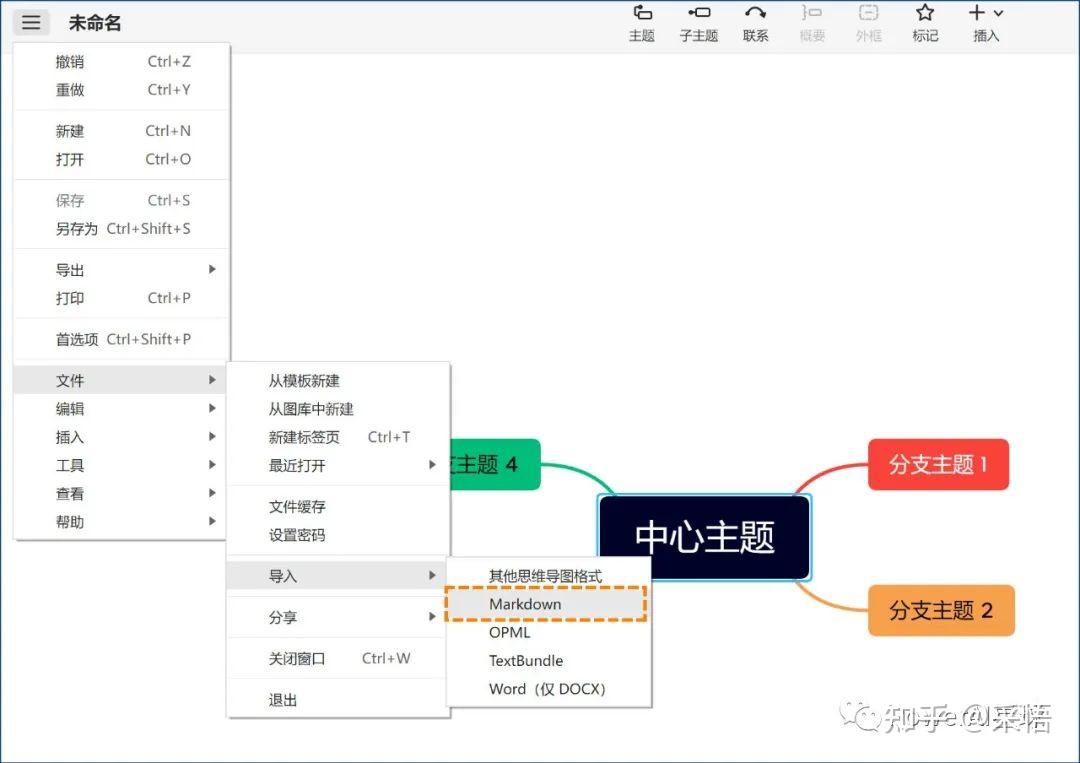Image resolution: width=1080 pixels, height=763 pixels.
Task: Open the 帮助 (Help) menu entry
Action: 70,521
